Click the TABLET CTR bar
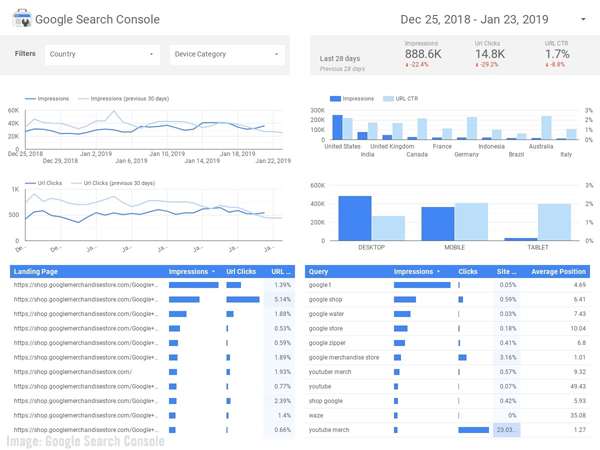Viewport: 600px width, 450px height. [x=554, y=222]
